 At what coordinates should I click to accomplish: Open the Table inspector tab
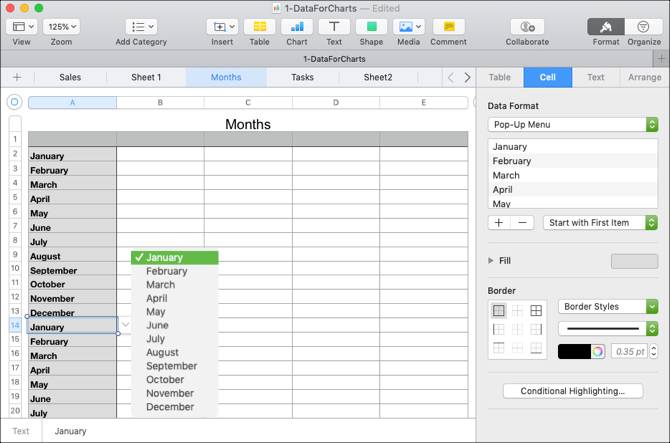point(500,77)
